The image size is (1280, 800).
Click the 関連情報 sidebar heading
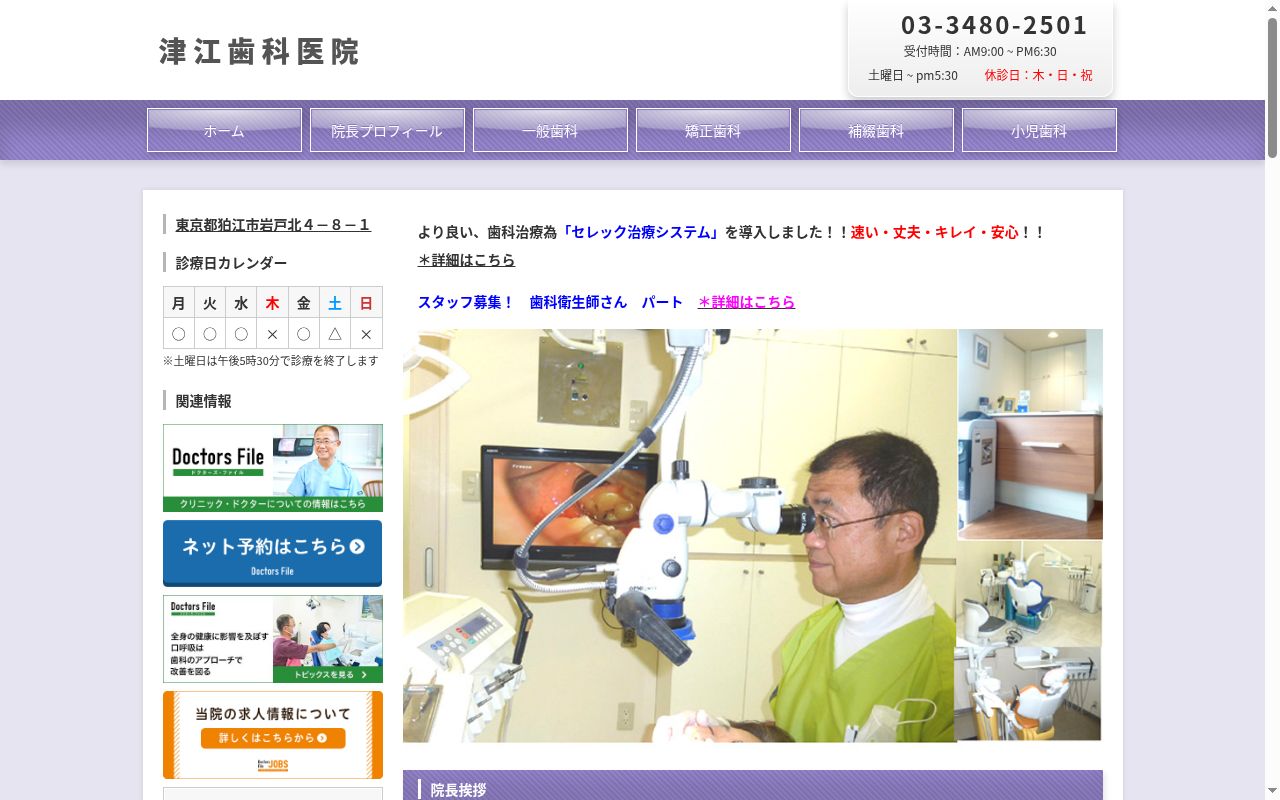[203, 401]
